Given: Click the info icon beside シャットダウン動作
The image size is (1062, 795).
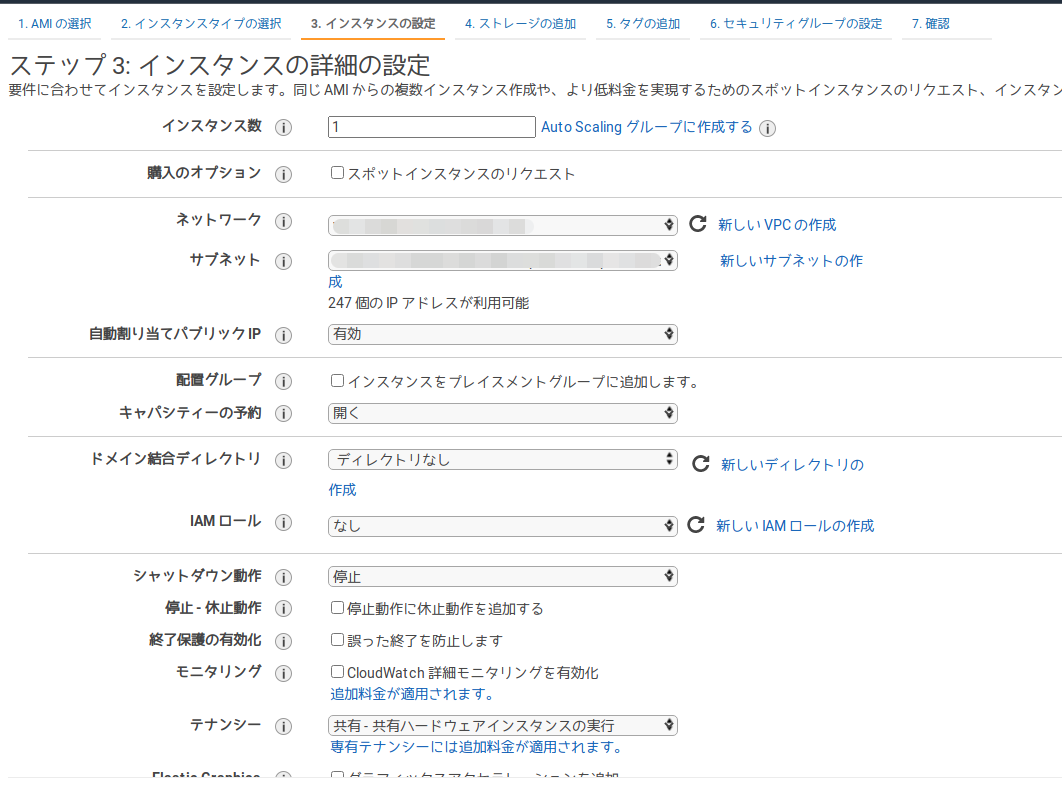Looking at the screenshot, I should tap(283, 576).
